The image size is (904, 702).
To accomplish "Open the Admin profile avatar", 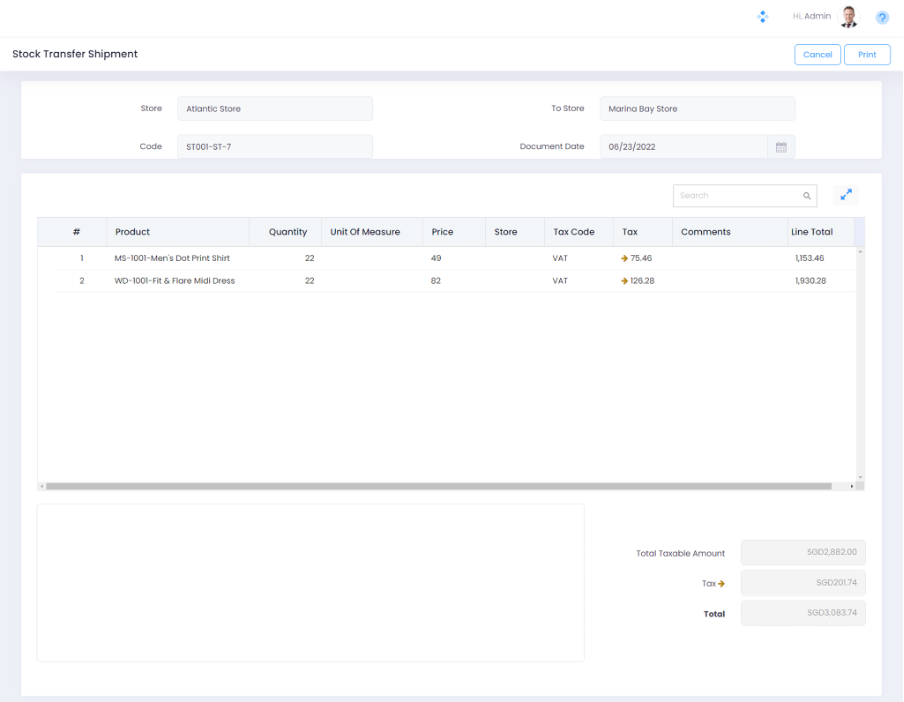I will coord(849,17).
